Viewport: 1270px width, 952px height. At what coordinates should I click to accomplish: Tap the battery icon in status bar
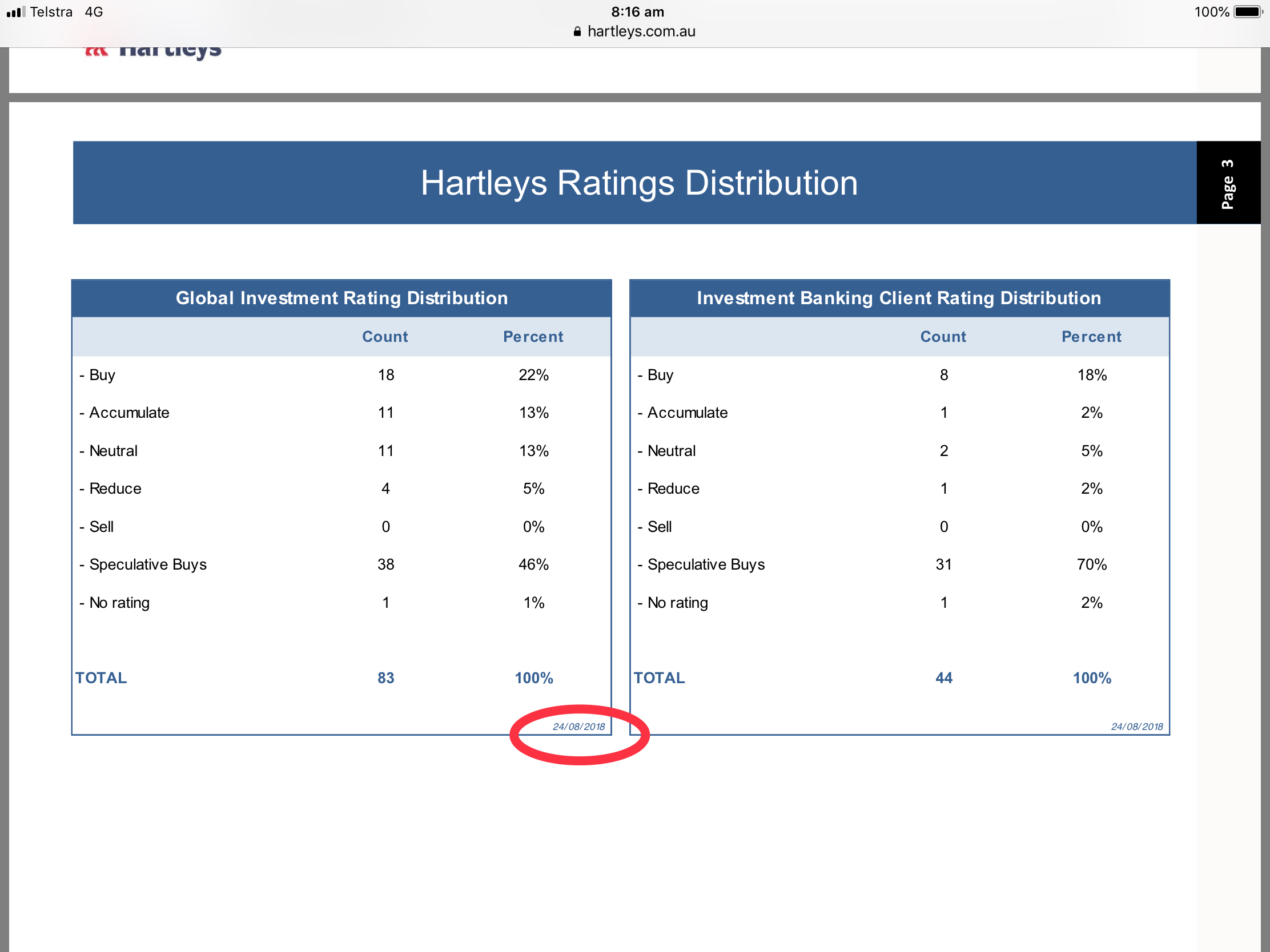coord(1249,12)
